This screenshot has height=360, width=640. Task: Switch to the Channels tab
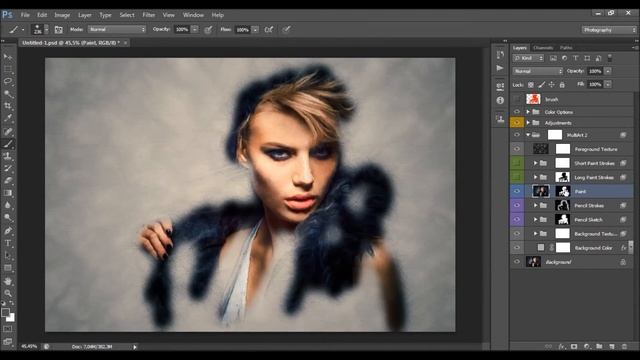pos(543,48)
